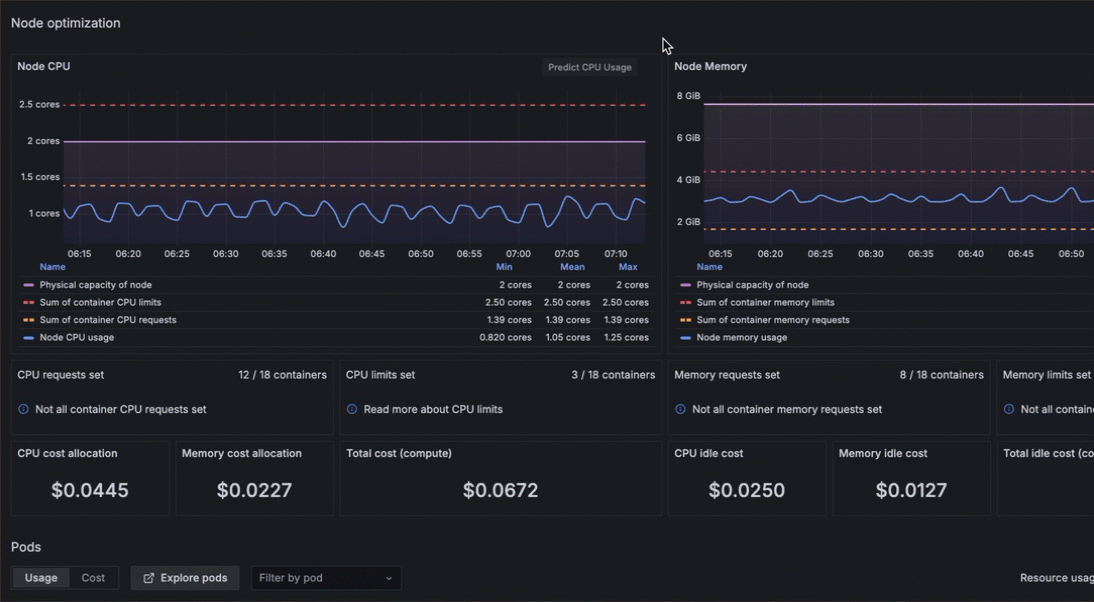1094x602 pixels.
Task: Click the info icon in Memory limits set panel
Action: pos(1009,409)
